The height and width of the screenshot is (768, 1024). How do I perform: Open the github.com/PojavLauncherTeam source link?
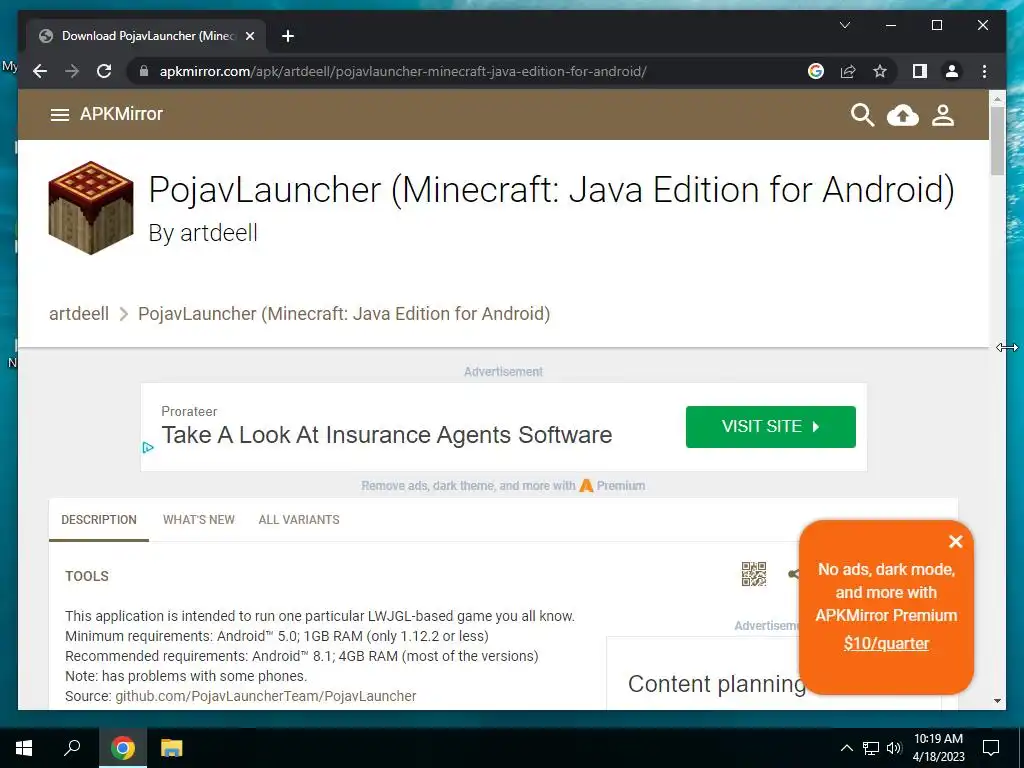(266, 696)
